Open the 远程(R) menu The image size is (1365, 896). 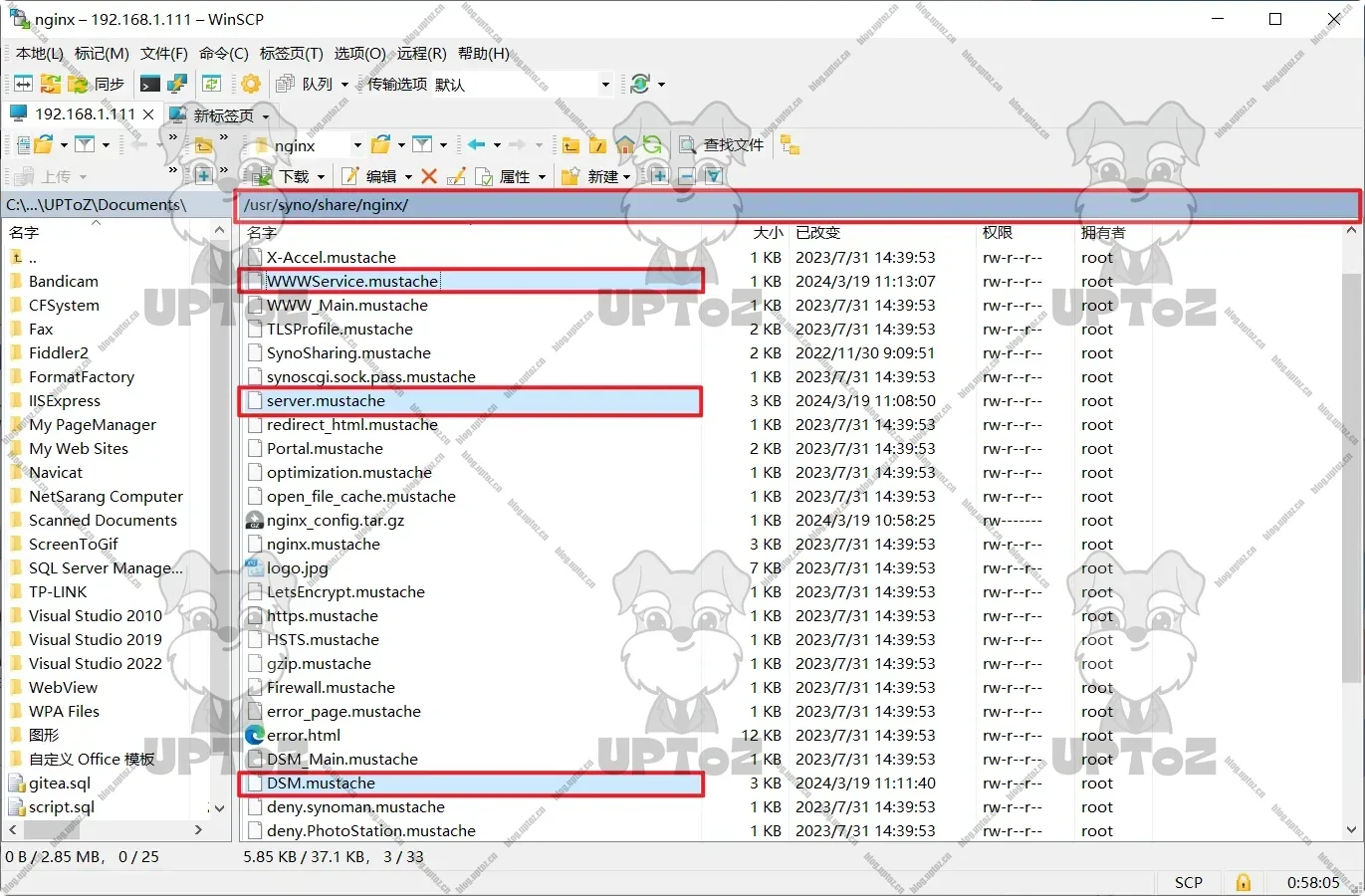422,54
